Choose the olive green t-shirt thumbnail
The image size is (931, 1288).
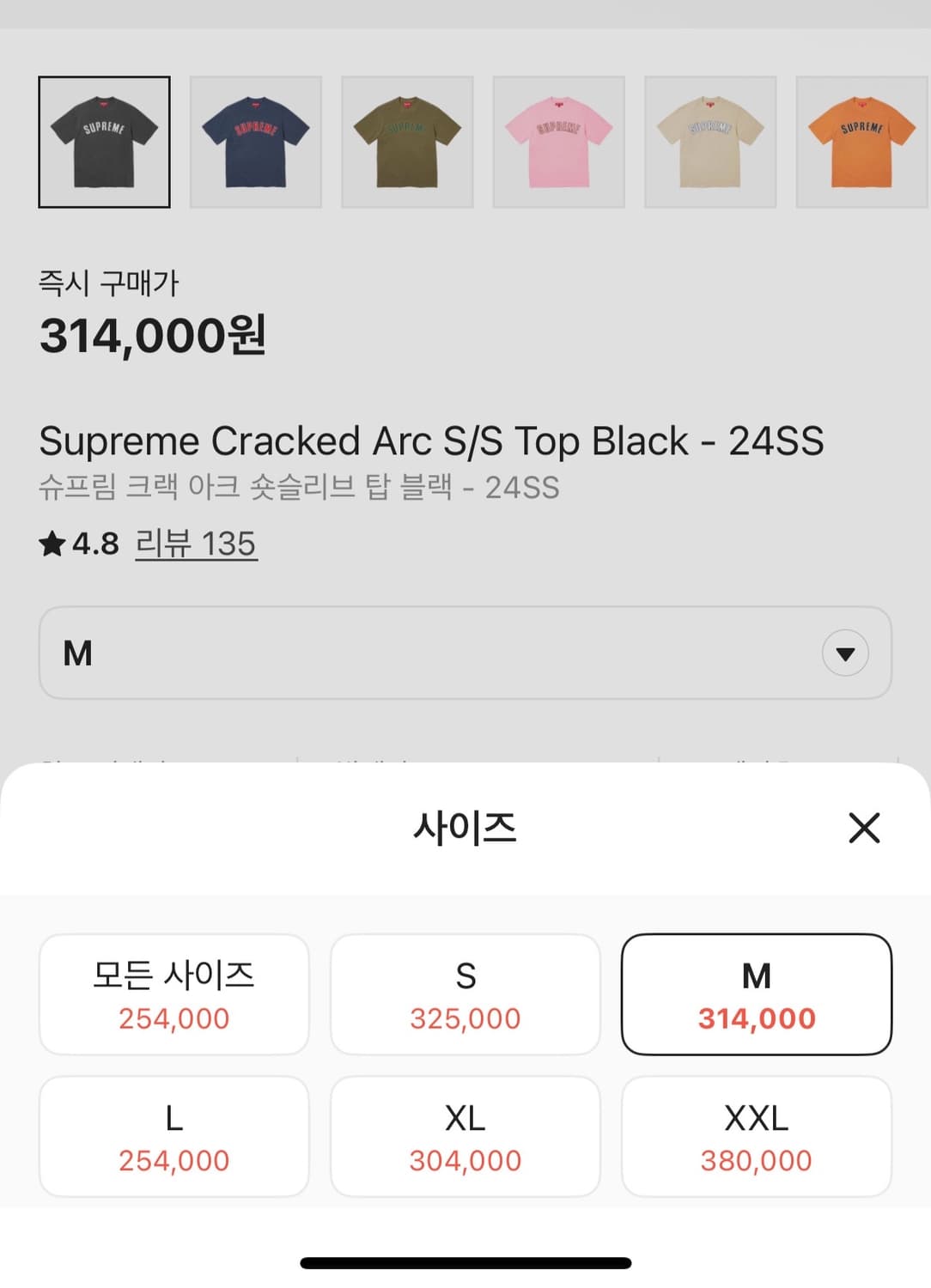(407, 143)
